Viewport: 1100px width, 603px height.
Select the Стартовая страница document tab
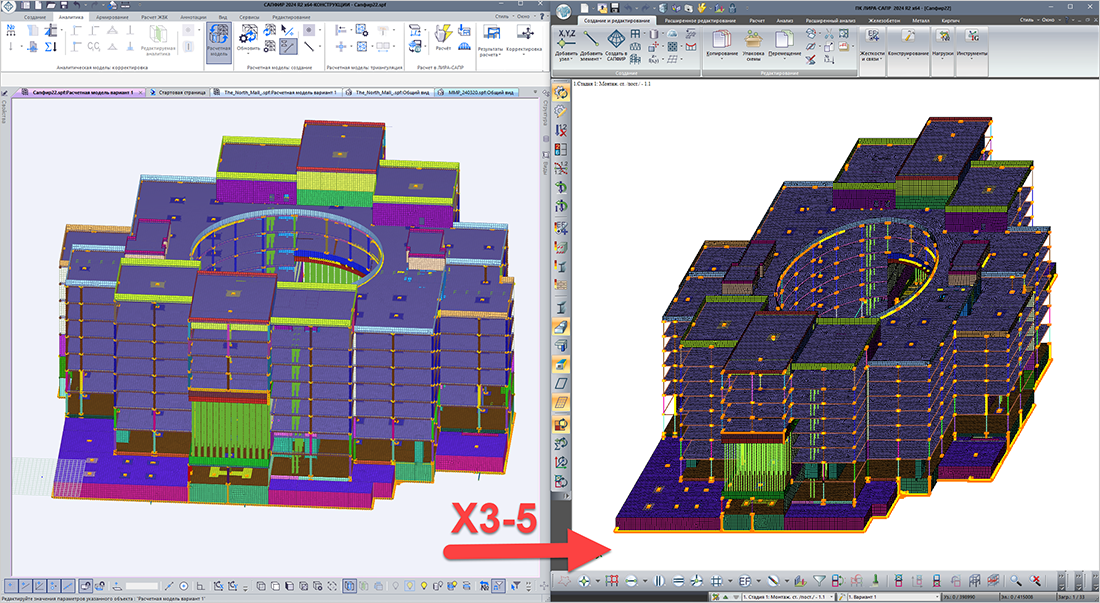179,92
